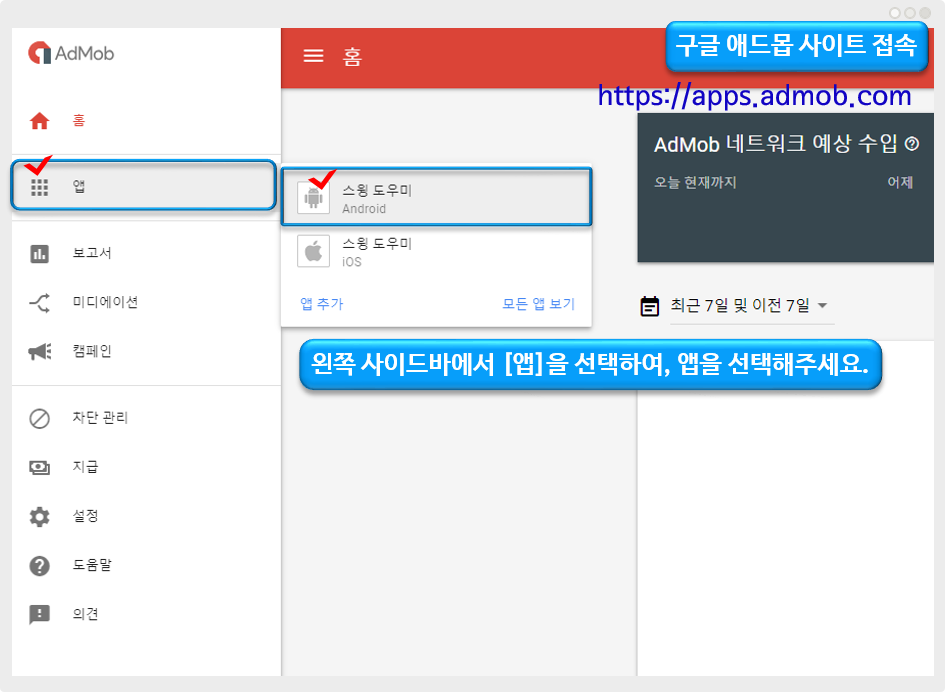Screen dimensions: 945x692
Task: Select 스윙 도우미 iOS app
Action: tap(436, 252)
